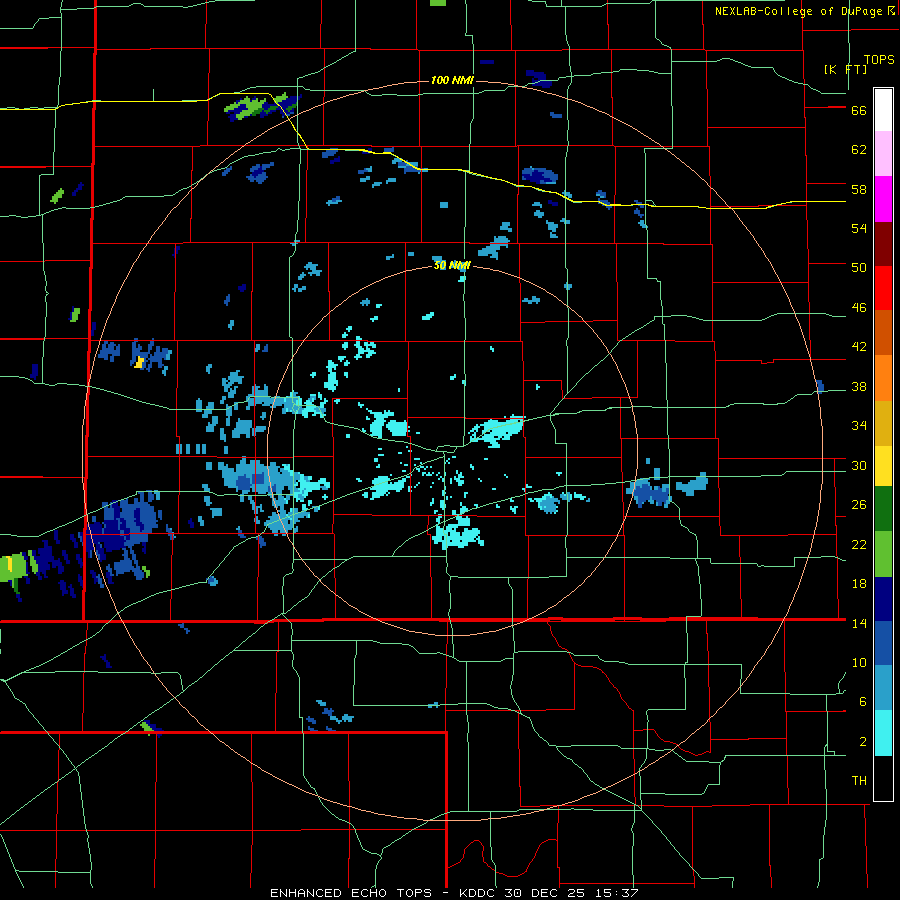Screen dimensions: 900x900
Task: Click the yellow 30 K FT legend swatch
Action: [x=883, y=465]
